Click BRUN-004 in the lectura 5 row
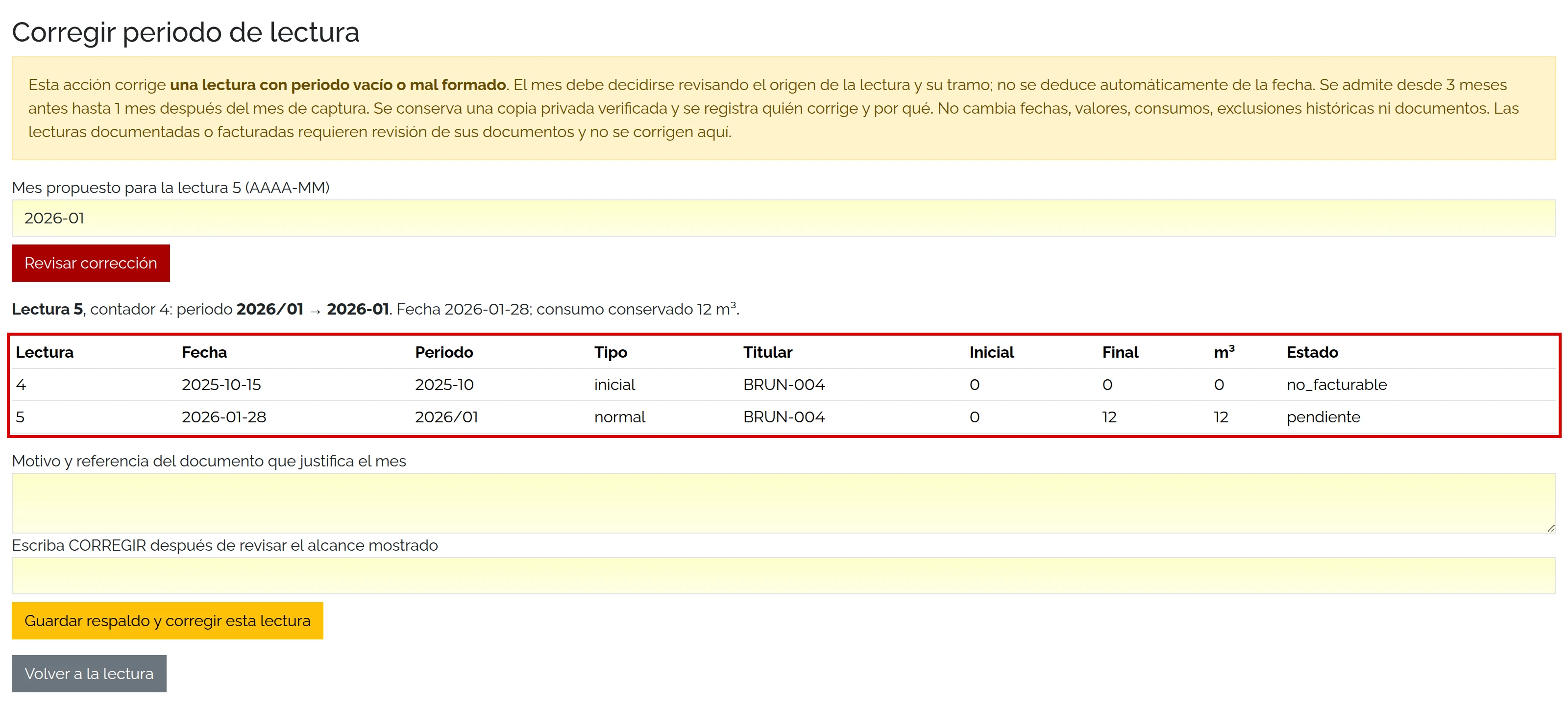 click(784, 416)
